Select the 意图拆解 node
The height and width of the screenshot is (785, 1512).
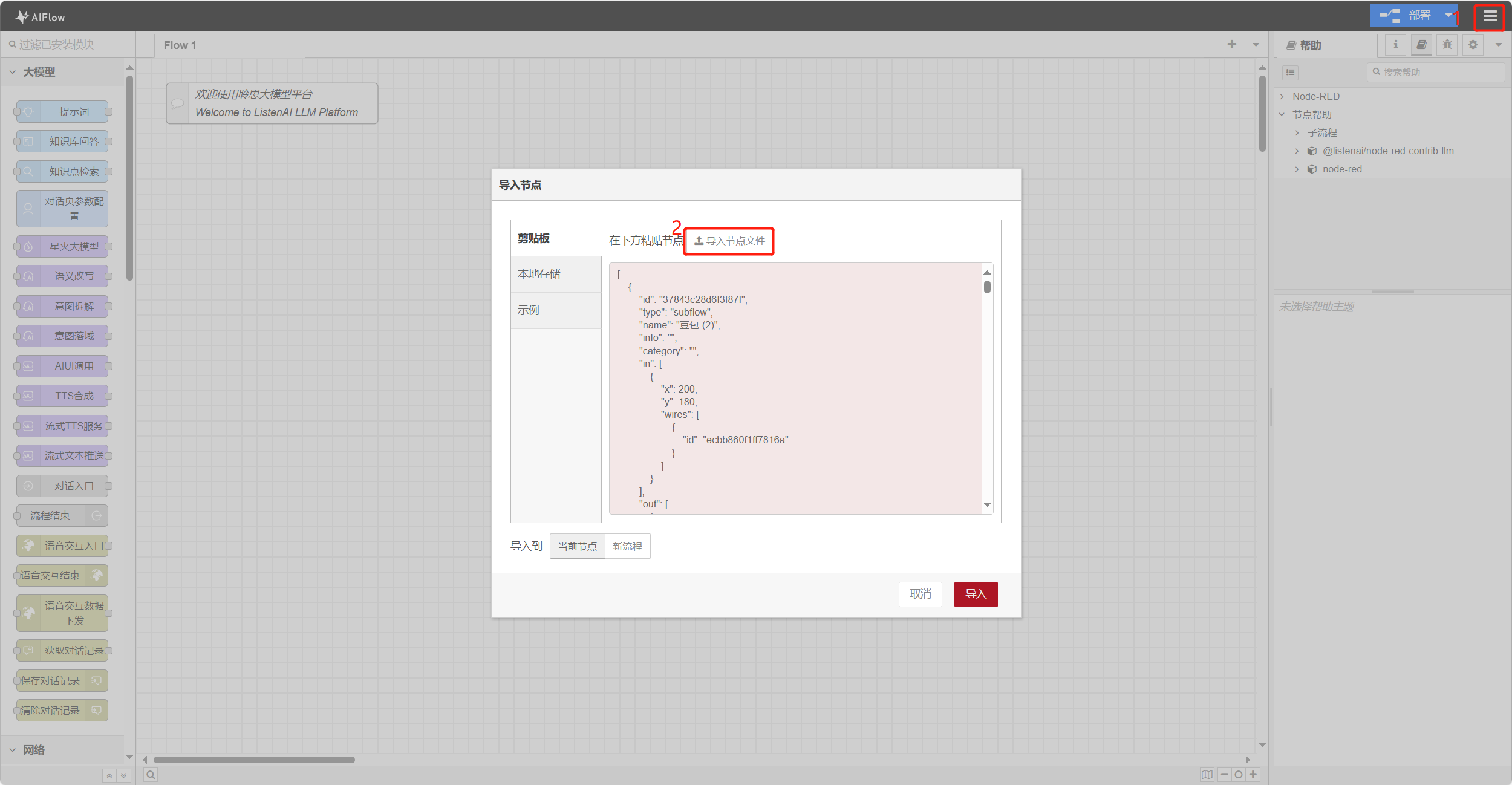[62, 306]
